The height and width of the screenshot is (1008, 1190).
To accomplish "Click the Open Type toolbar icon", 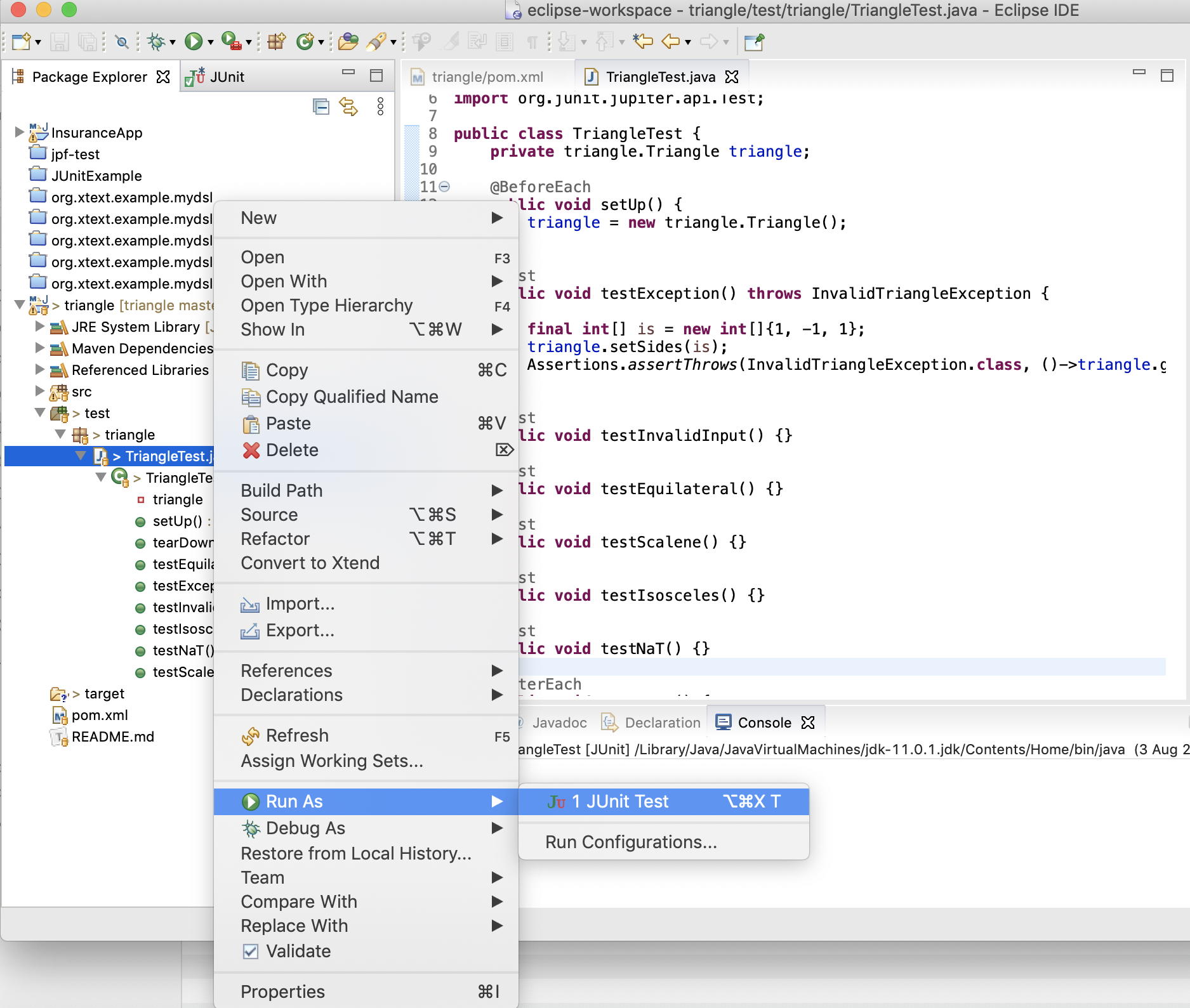I will point(348,42).
